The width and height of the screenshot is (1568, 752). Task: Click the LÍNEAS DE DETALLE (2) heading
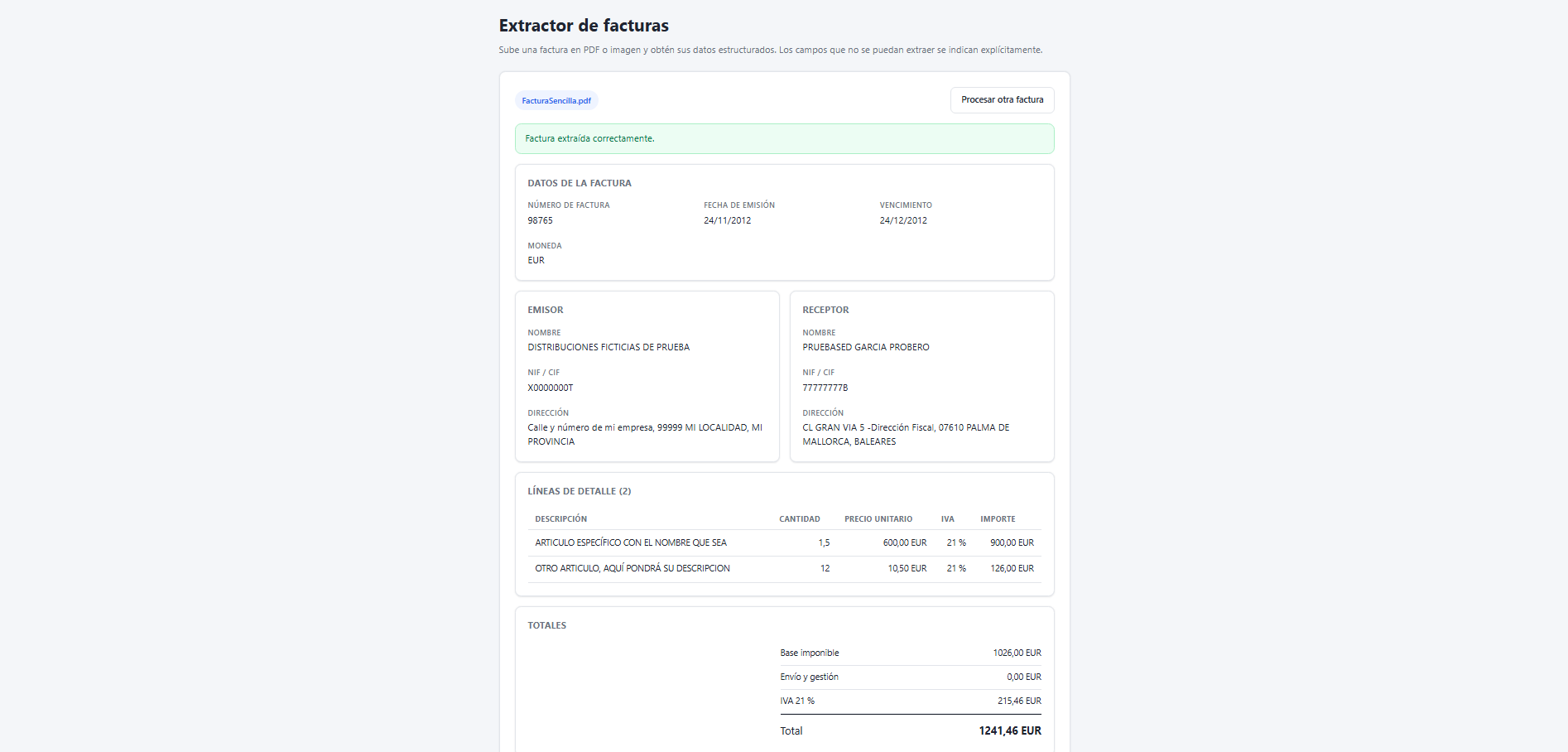click(x=579, y=491)
